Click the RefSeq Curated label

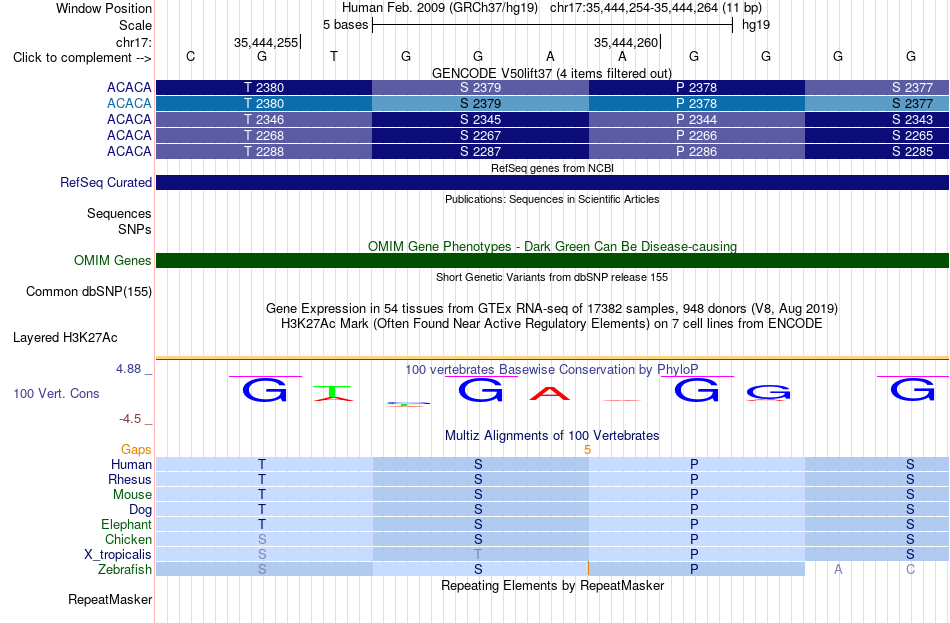106,182
